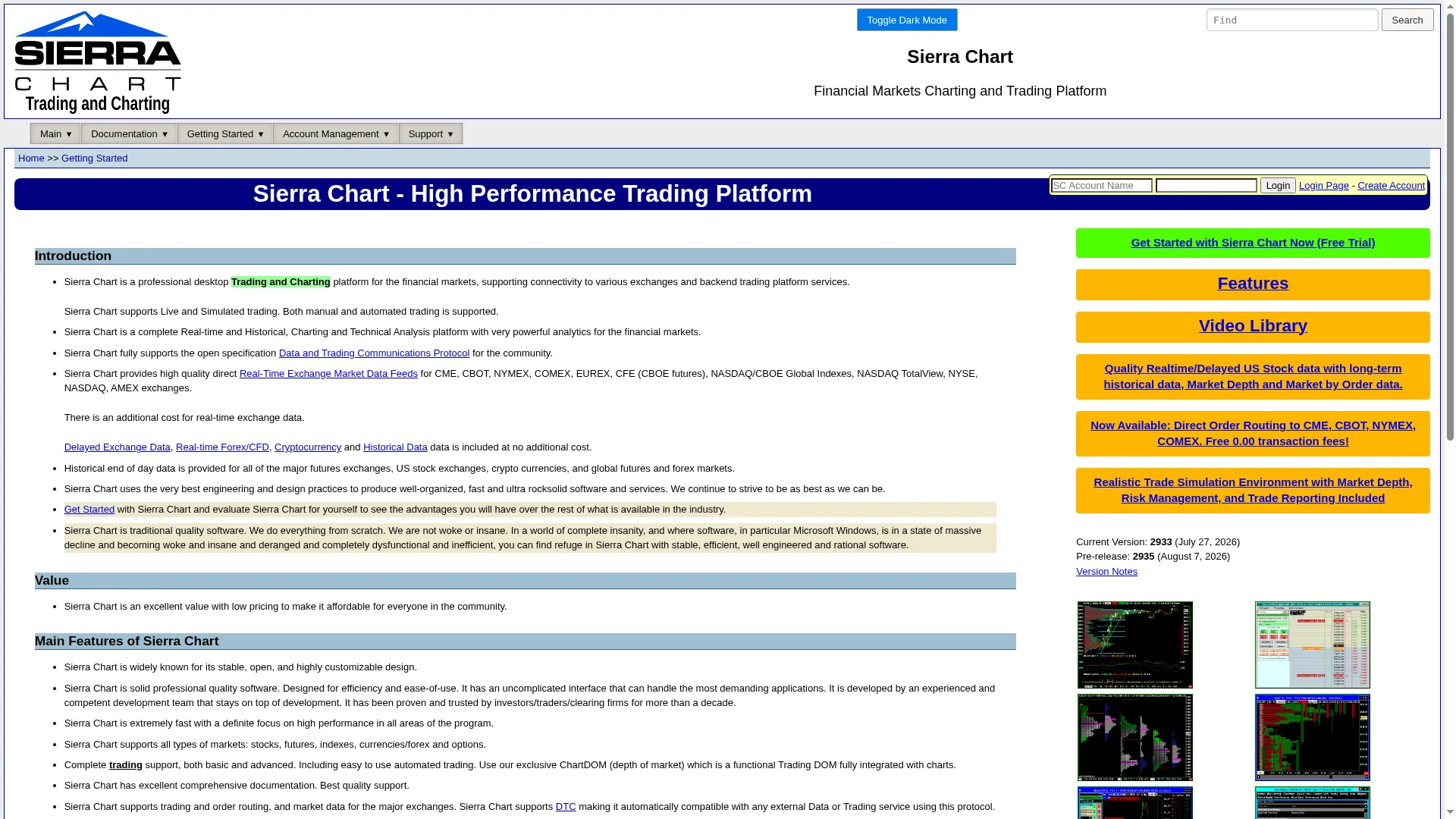Open Quality Realtime/Delayed US Stock data link
1456x819 pixels.
[x=1253, y=376]
